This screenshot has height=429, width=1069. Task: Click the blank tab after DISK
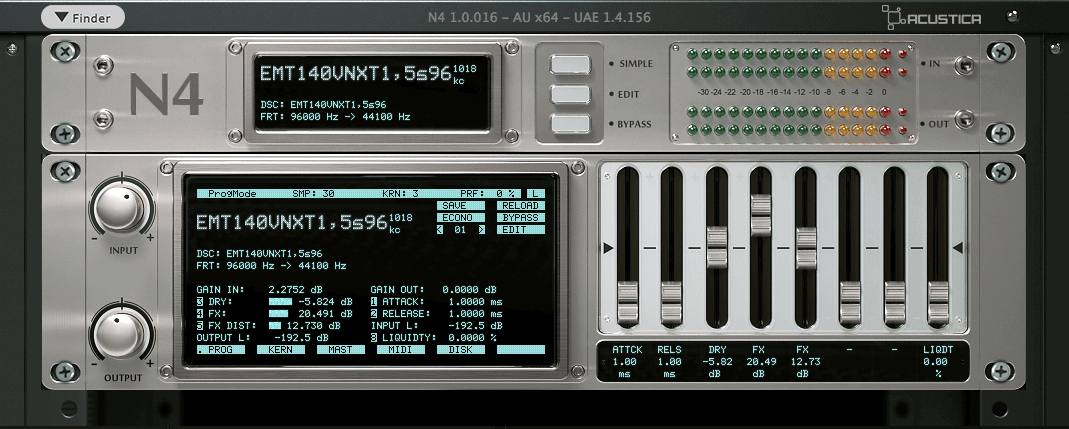pyautogui.click(x=521, y=349)
